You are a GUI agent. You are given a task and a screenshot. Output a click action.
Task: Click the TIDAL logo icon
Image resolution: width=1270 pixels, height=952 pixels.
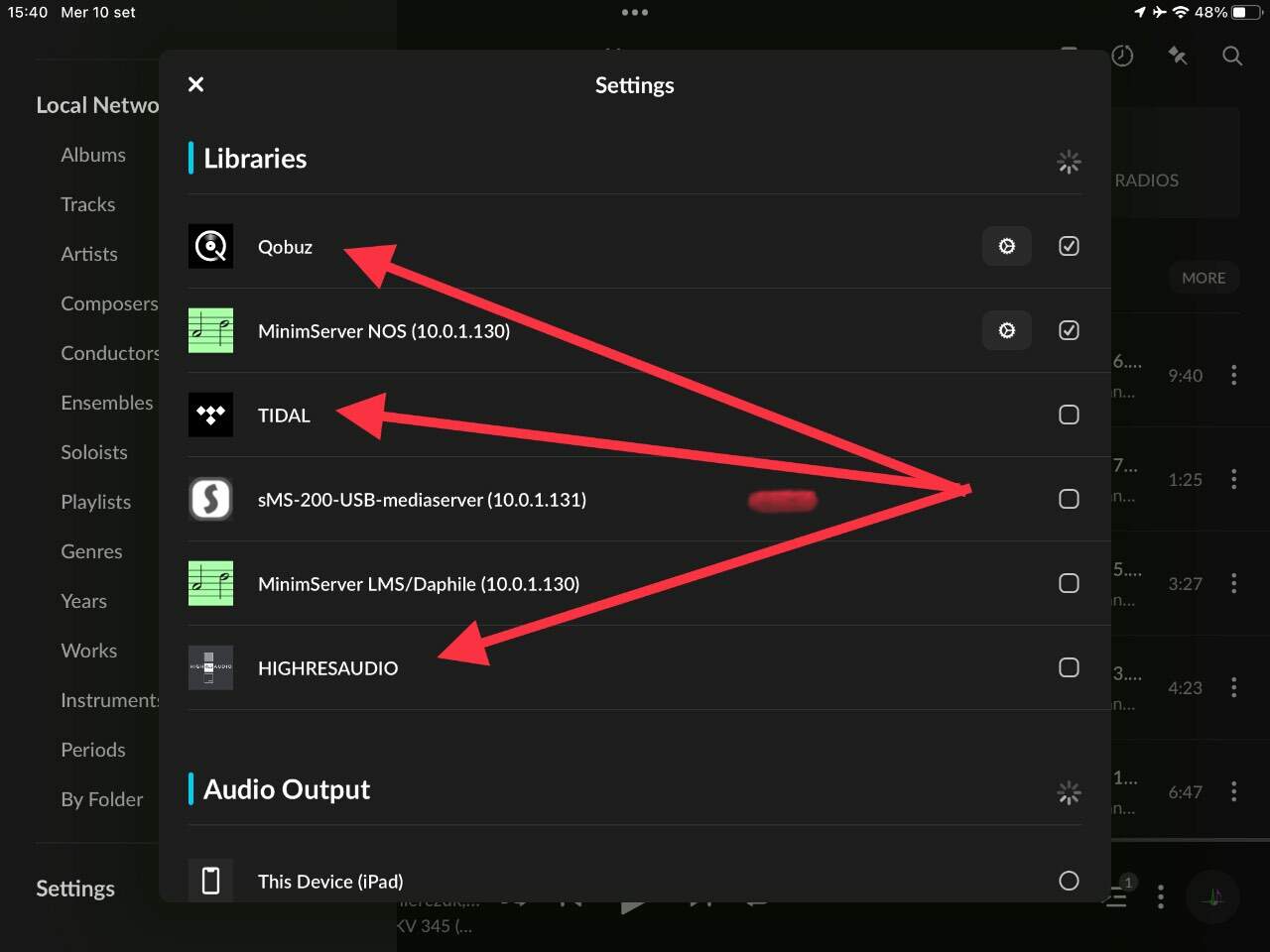[x=210, y=415]
